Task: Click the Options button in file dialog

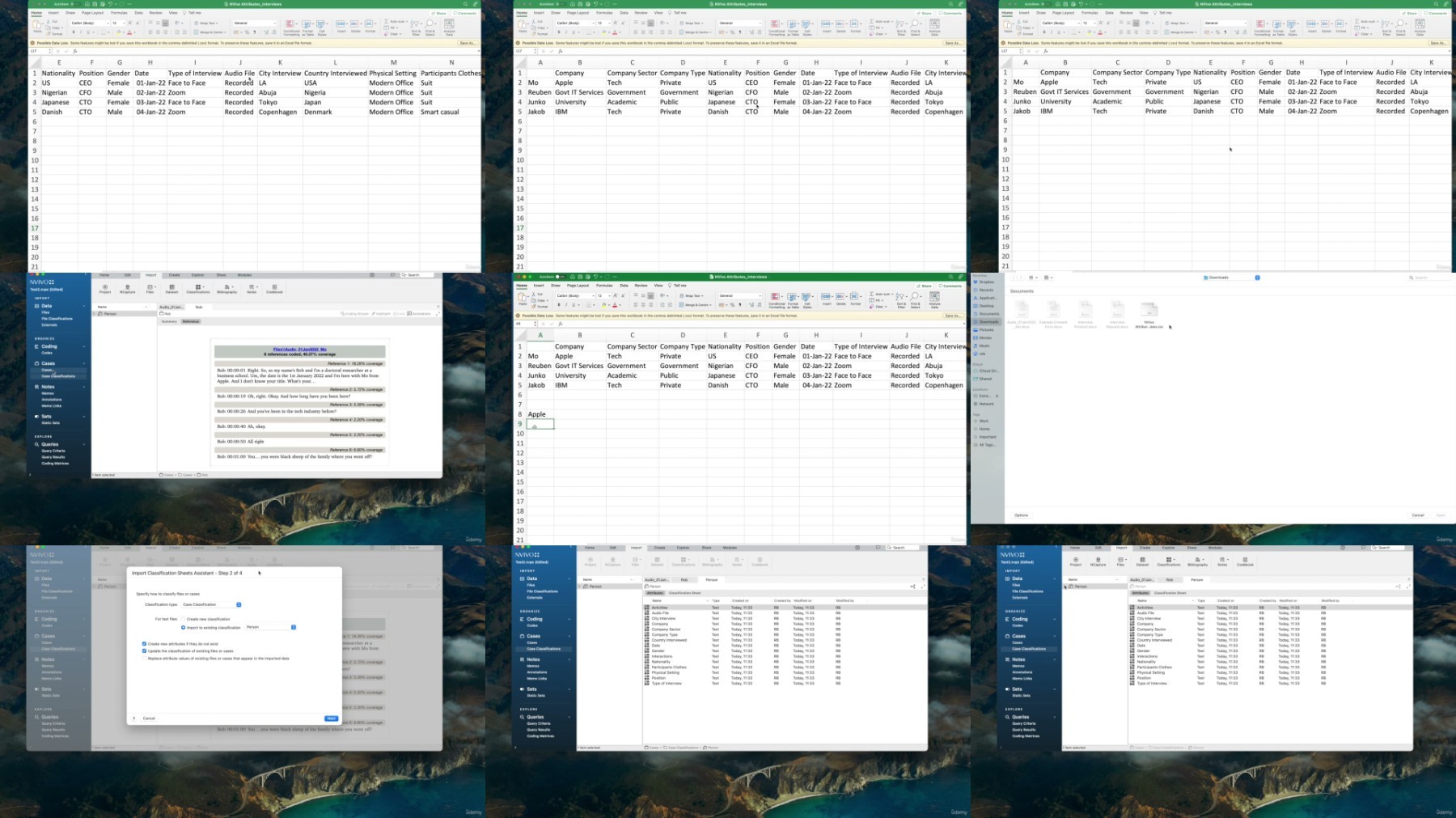Action: coord(1021,515)
